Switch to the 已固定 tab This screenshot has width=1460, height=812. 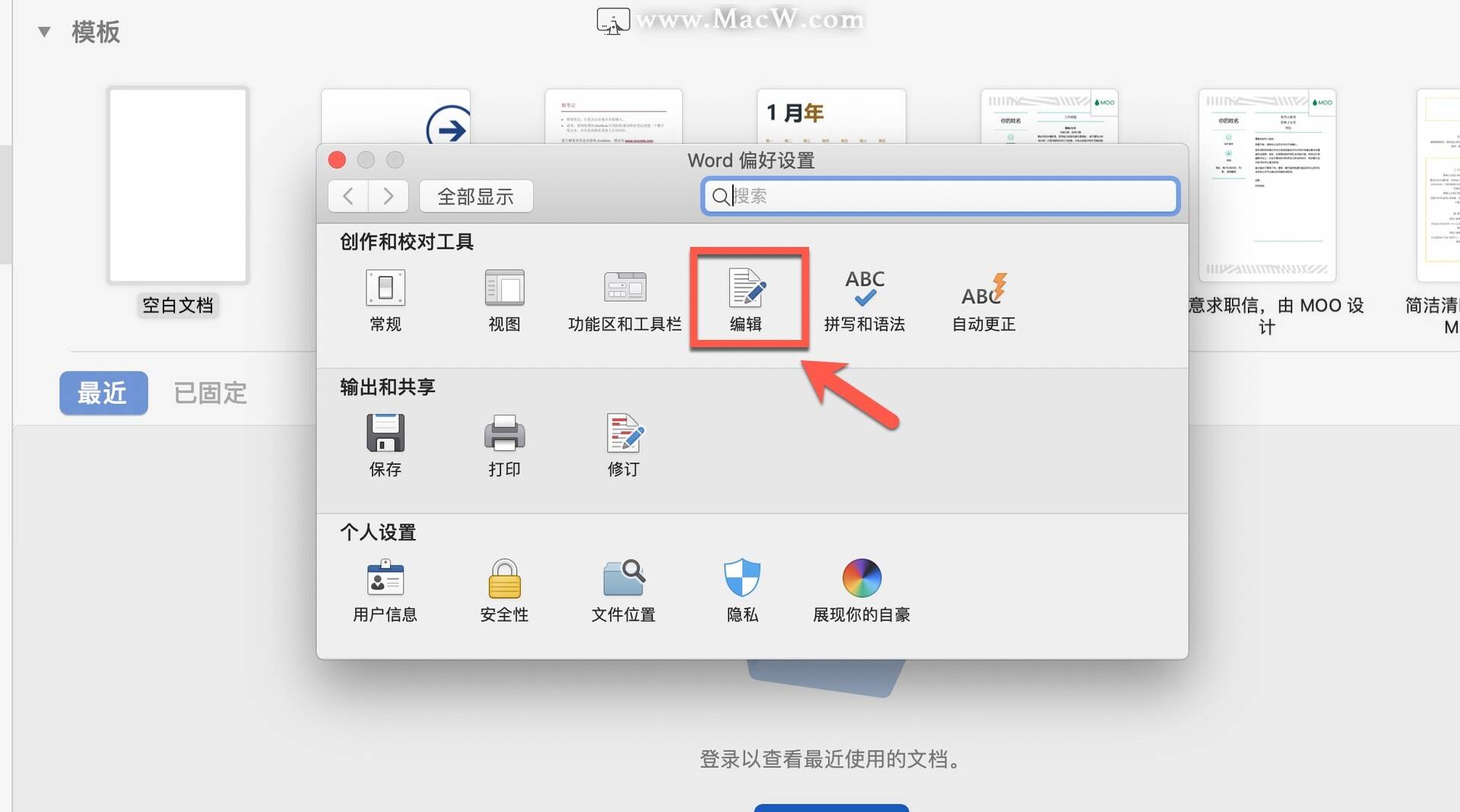210,392
